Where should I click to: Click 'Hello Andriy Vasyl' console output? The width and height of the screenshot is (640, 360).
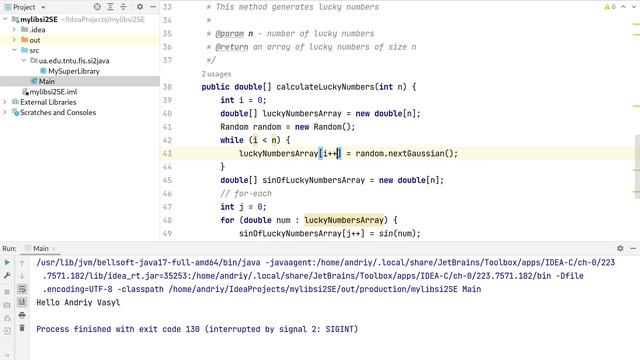click(x=78, y=302)
